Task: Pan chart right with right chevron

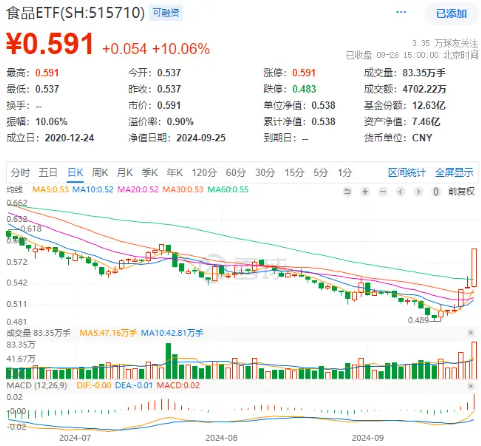Action: point(418,192)
